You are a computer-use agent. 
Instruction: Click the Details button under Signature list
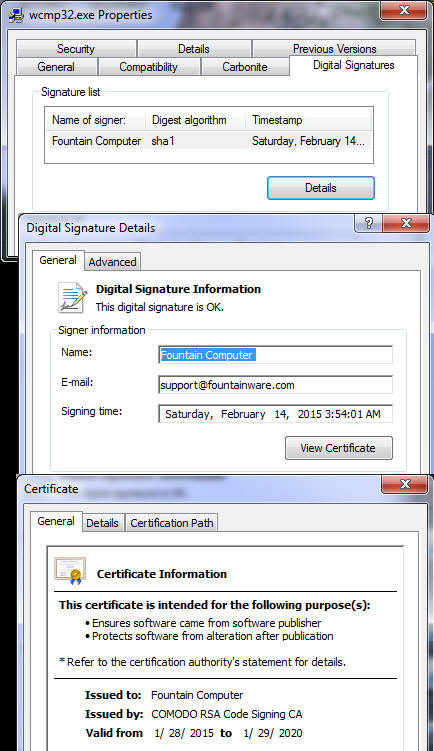320,188
